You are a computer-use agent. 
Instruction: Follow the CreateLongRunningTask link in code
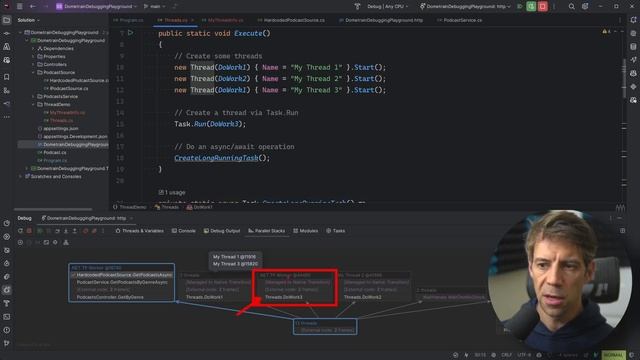(216, 158)
